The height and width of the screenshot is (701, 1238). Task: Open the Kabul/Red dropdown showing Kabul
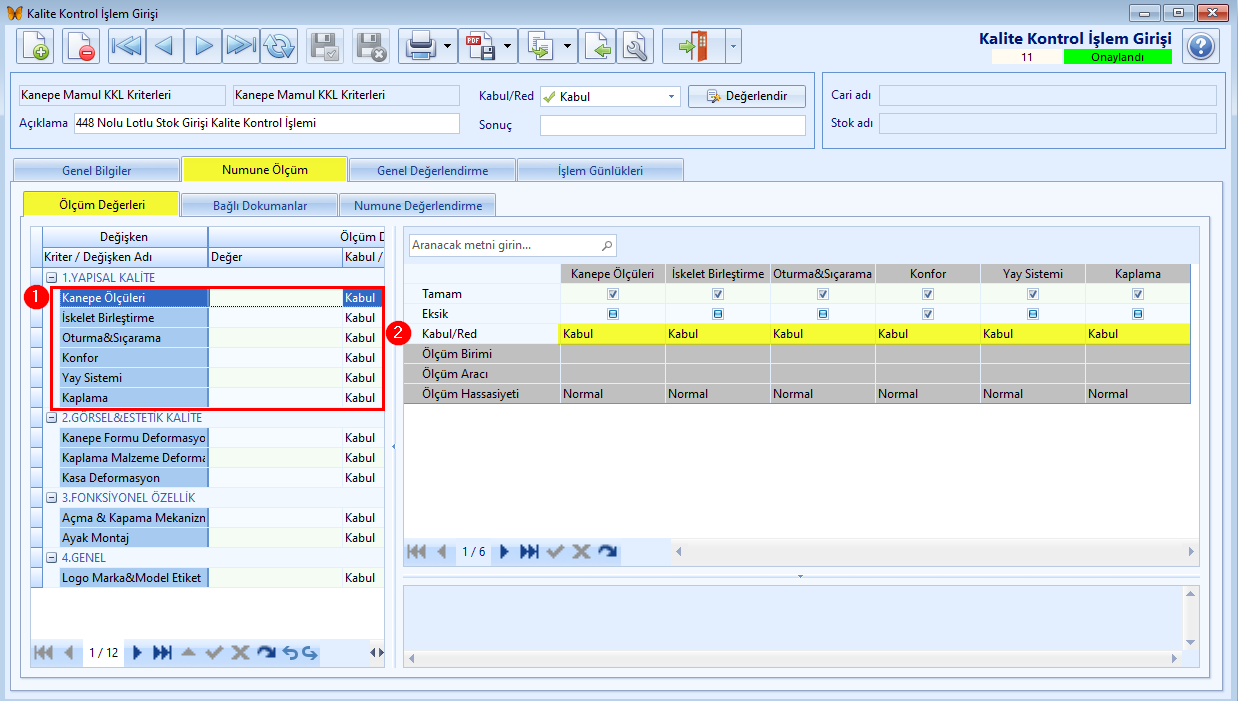pyautogui.click(x=672, y=97)
